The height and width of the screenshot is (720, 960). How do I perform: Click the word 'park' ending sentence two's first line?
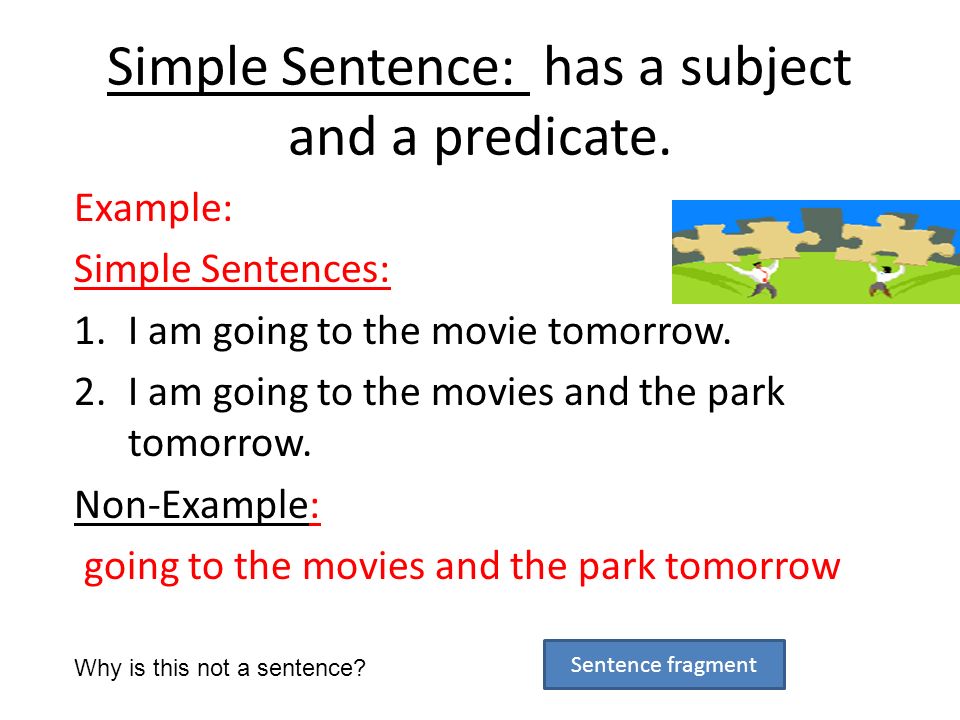pyautogui.click(x=746, y=394)
